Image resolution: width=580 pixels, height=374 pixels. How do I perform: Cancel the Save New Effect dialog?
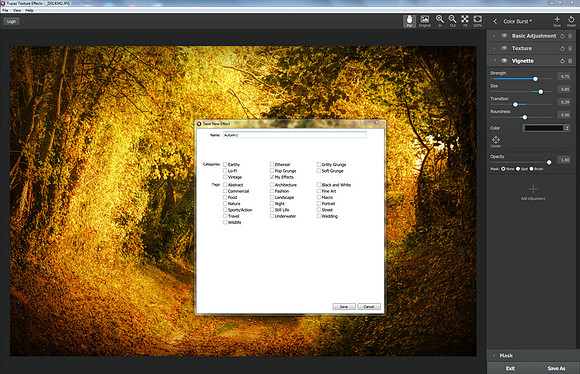(369, 307)
